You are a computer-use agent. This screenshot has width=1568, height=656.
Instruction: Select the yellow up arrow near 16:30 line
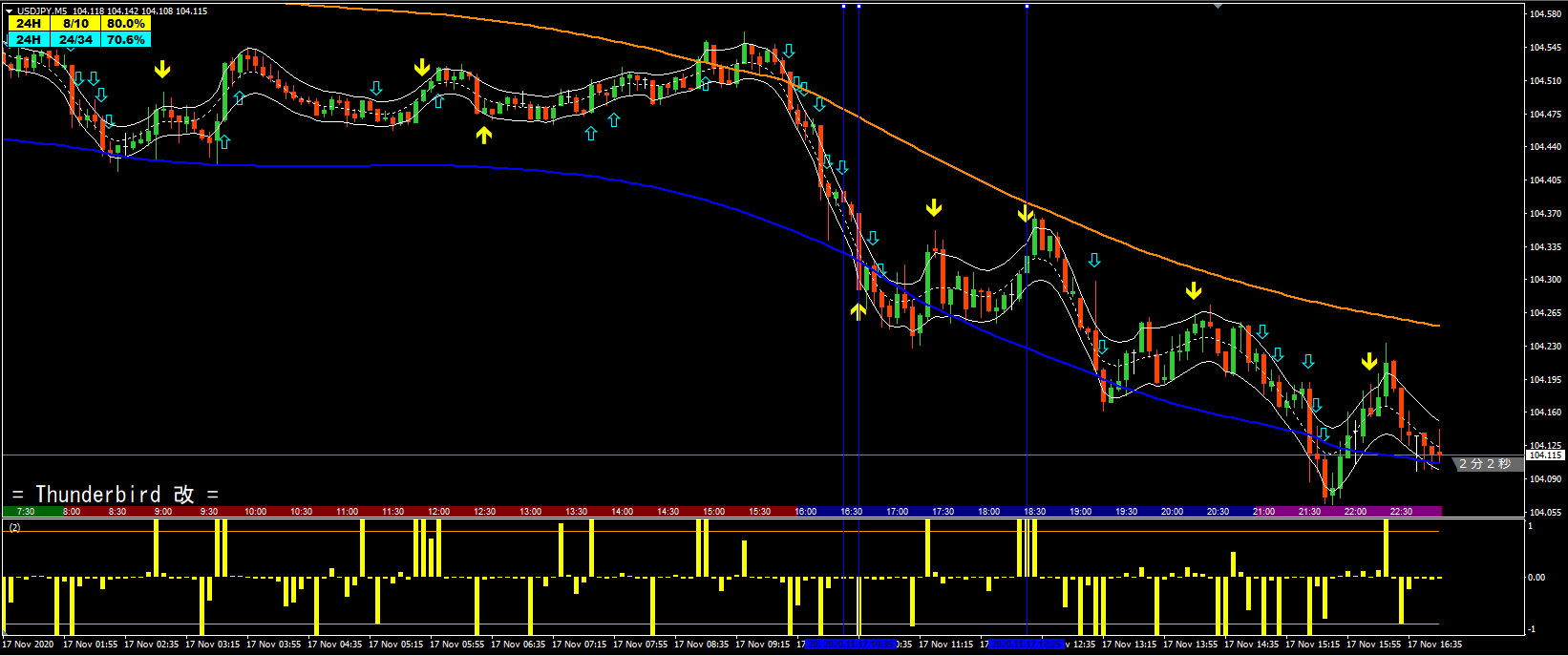pyautogui.click(x=858, y=310)
